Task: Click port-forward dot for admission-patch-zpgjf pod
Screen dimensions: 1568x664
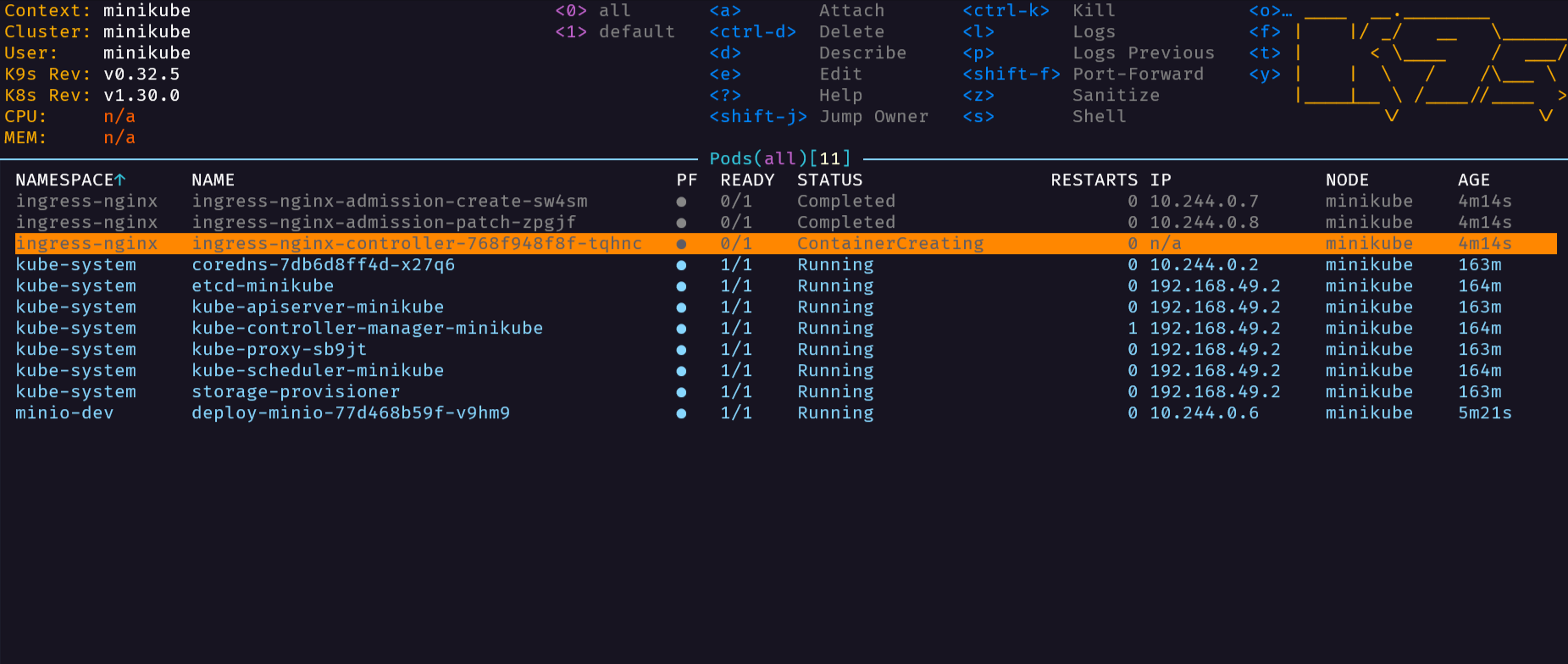Action: [681, 223]
